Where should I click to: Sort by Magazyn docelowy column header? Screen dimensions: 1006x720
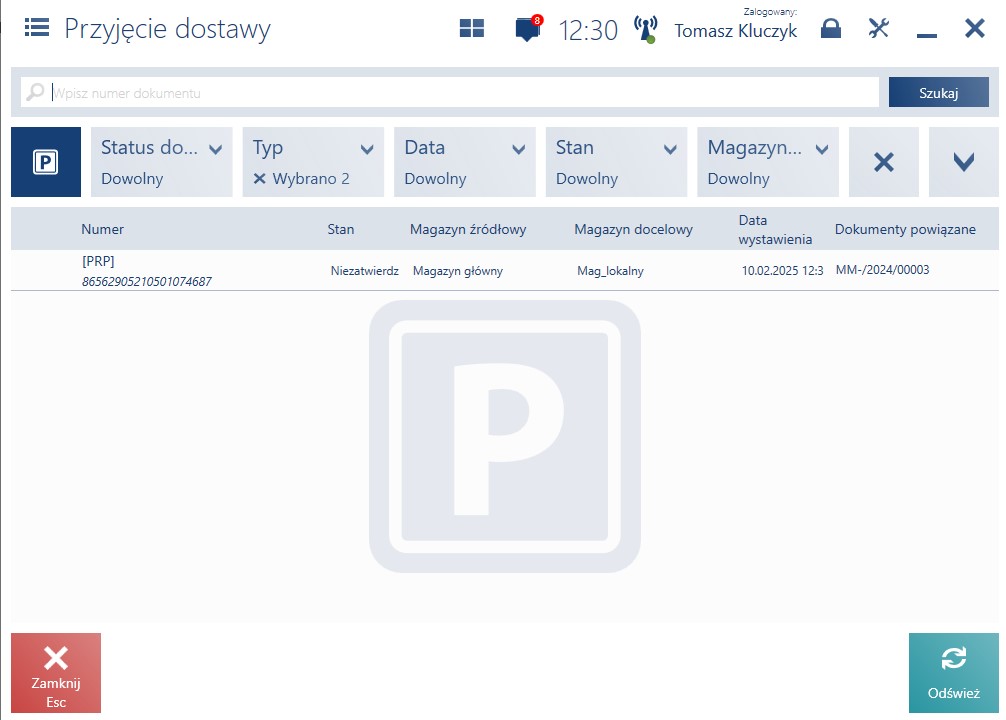point(633,229)
